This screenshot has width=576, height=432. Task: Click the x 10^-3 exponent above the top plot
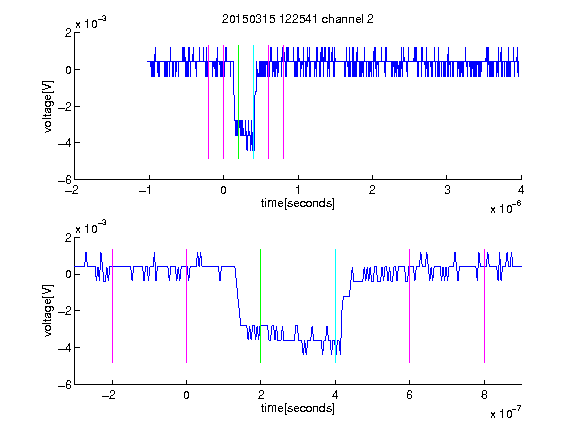click(x=91, y=22)
